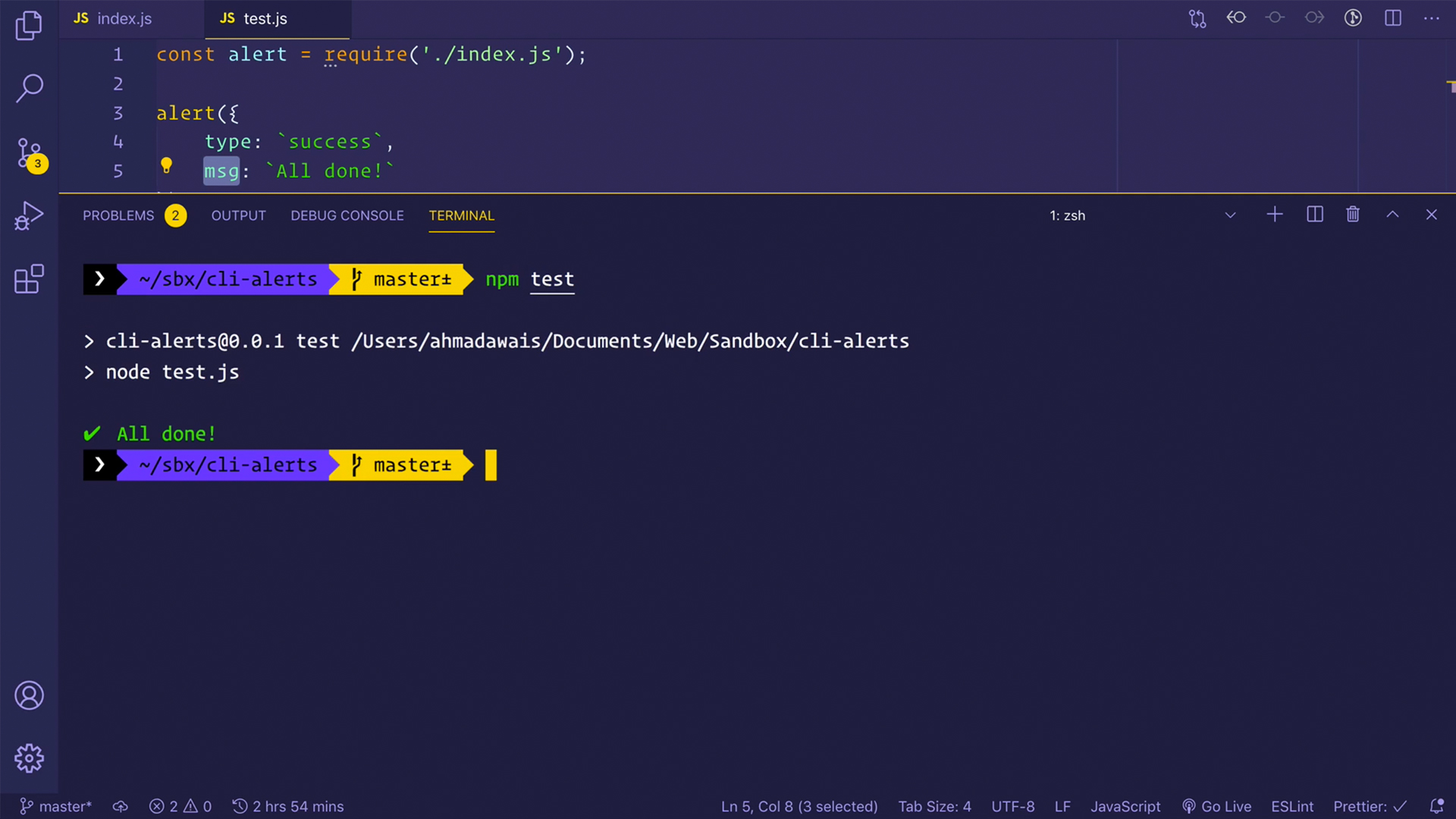Screen dimensions: 1456x819
Task: Click line number 3 in gutter
Action: 118,113
